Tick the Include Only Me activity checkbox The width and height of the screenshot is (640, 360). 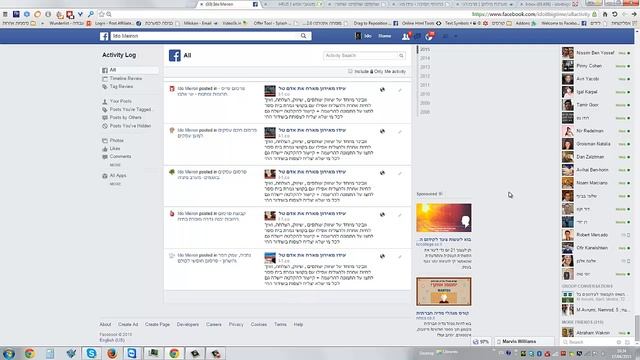click(350, 71)
